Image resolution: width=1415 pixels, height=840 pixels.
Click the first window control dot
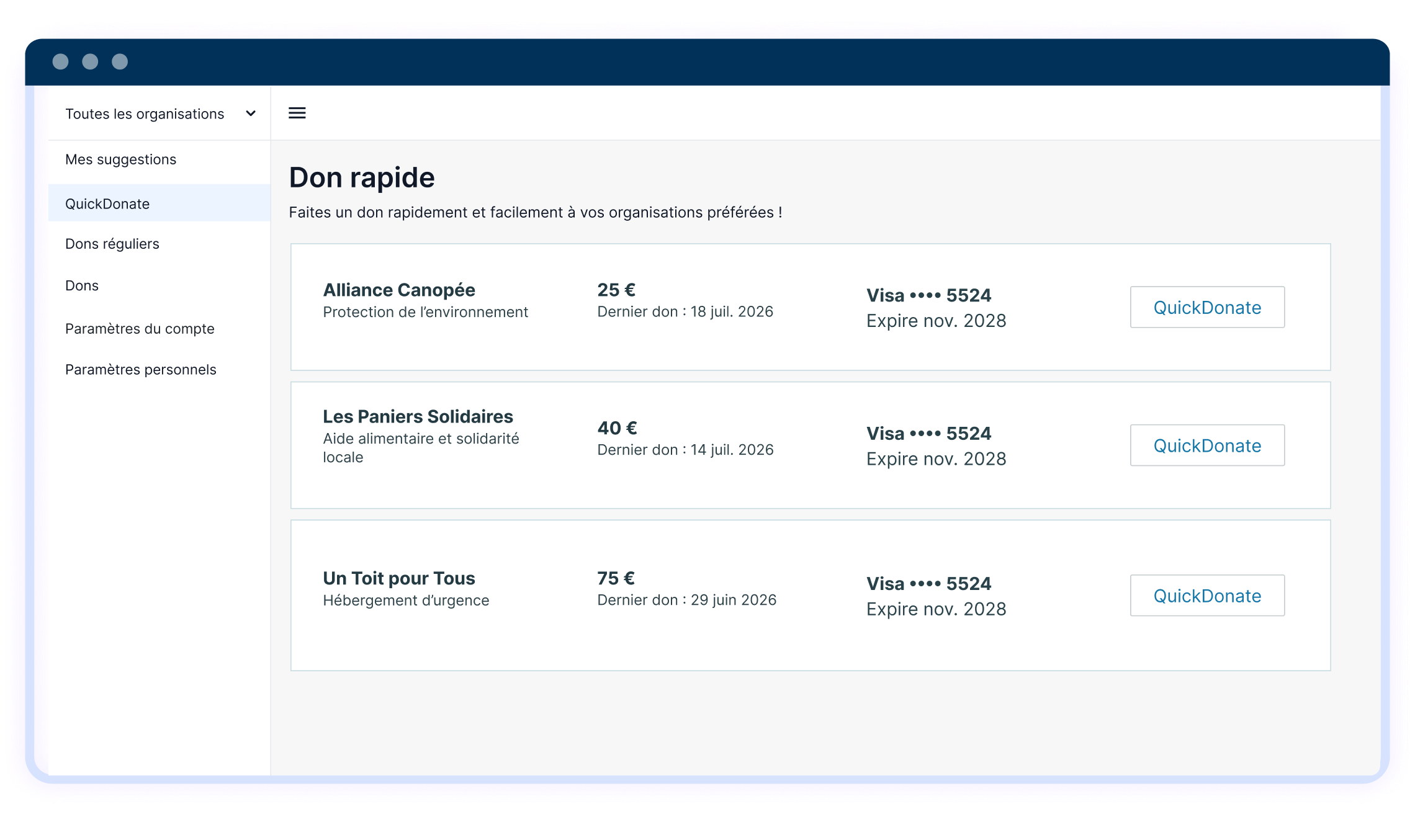(60, 61)
